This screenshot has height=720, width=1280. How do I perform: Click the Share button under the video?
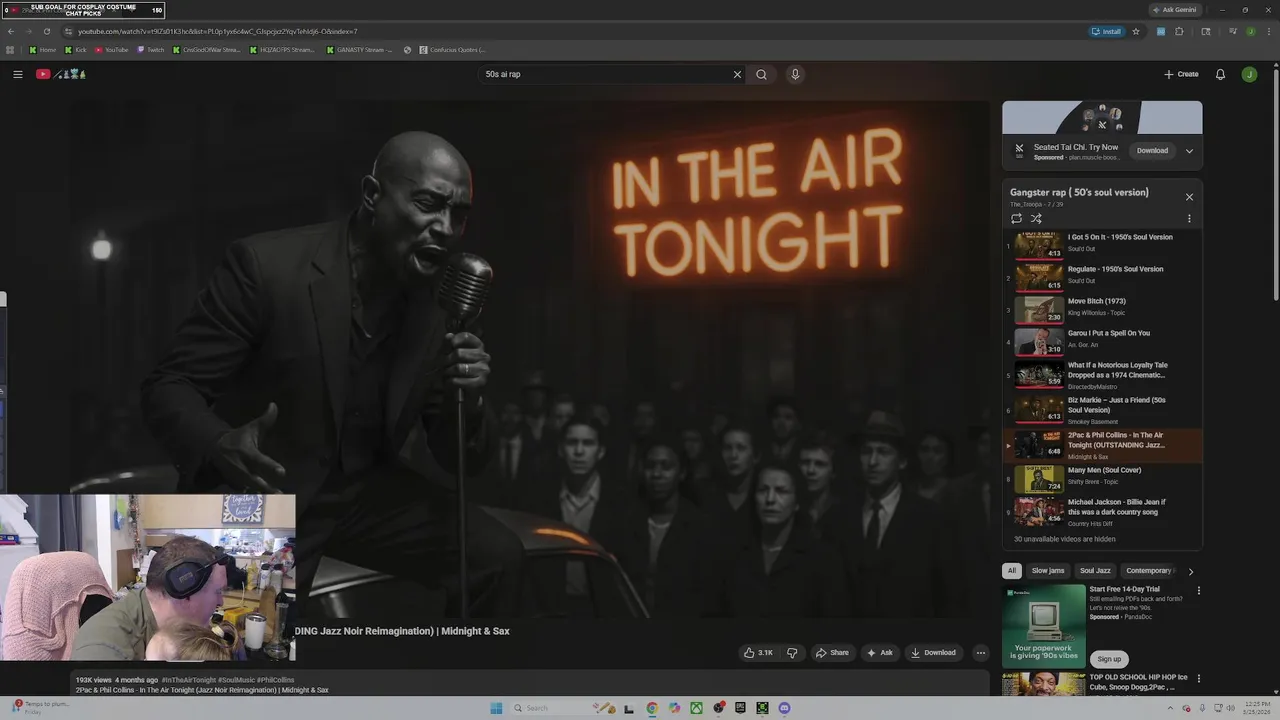pyautogui.click(x=831, y=652)
